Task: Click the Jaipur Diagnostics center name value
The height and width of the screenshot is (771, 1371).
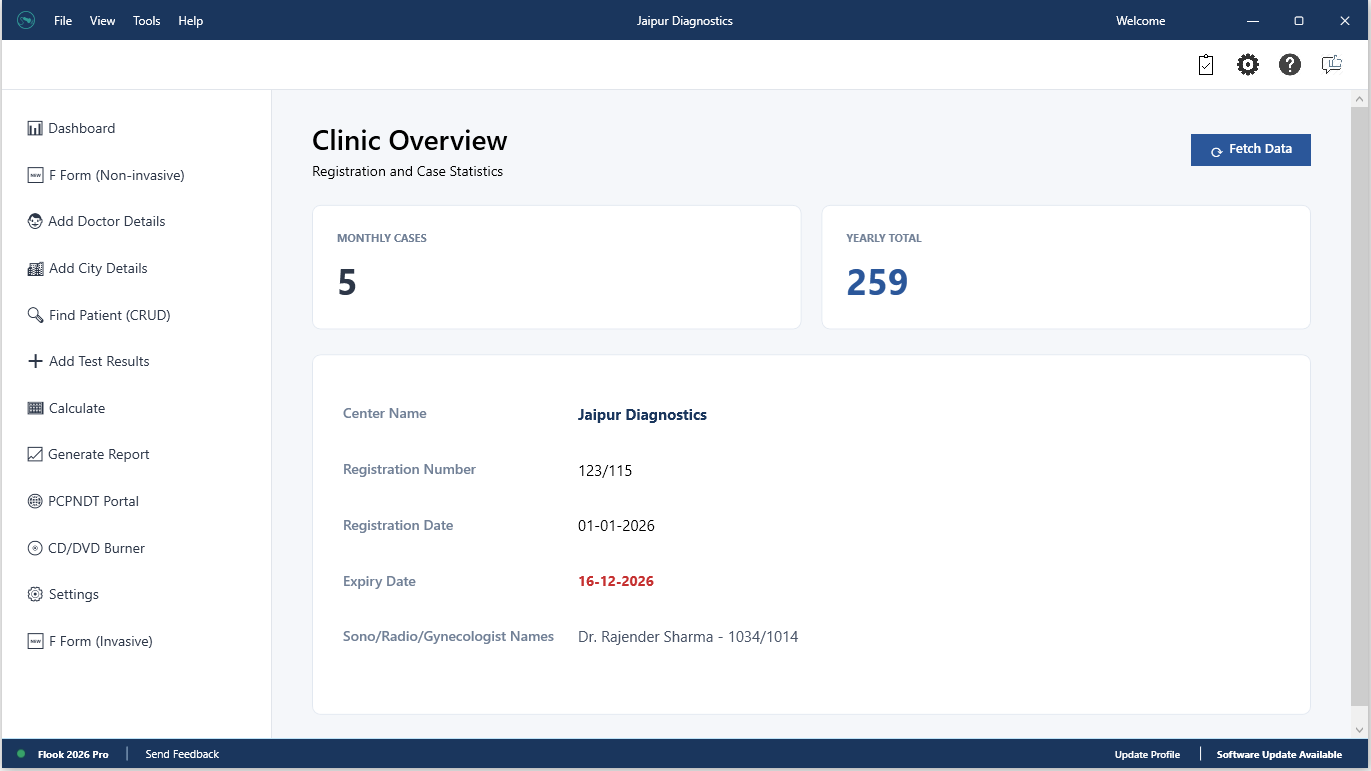Action: [x=642, y=414]
